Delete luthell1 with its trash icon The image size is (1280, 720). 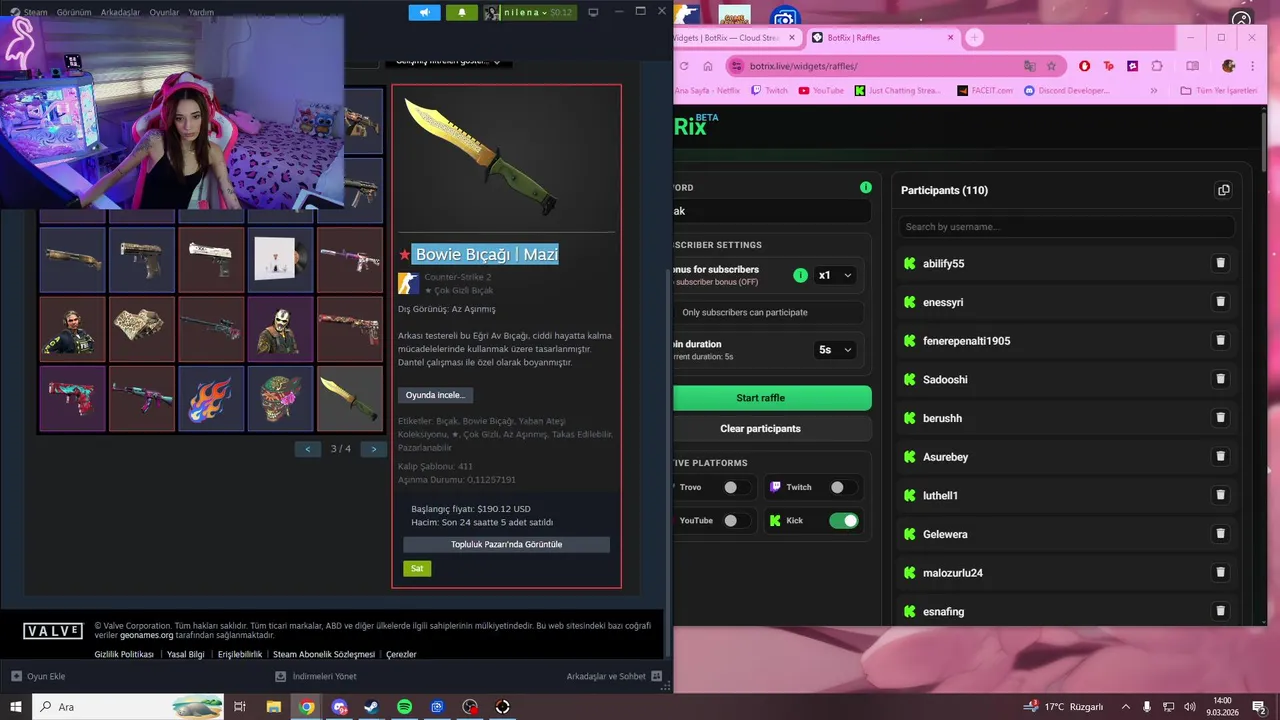1220,495
